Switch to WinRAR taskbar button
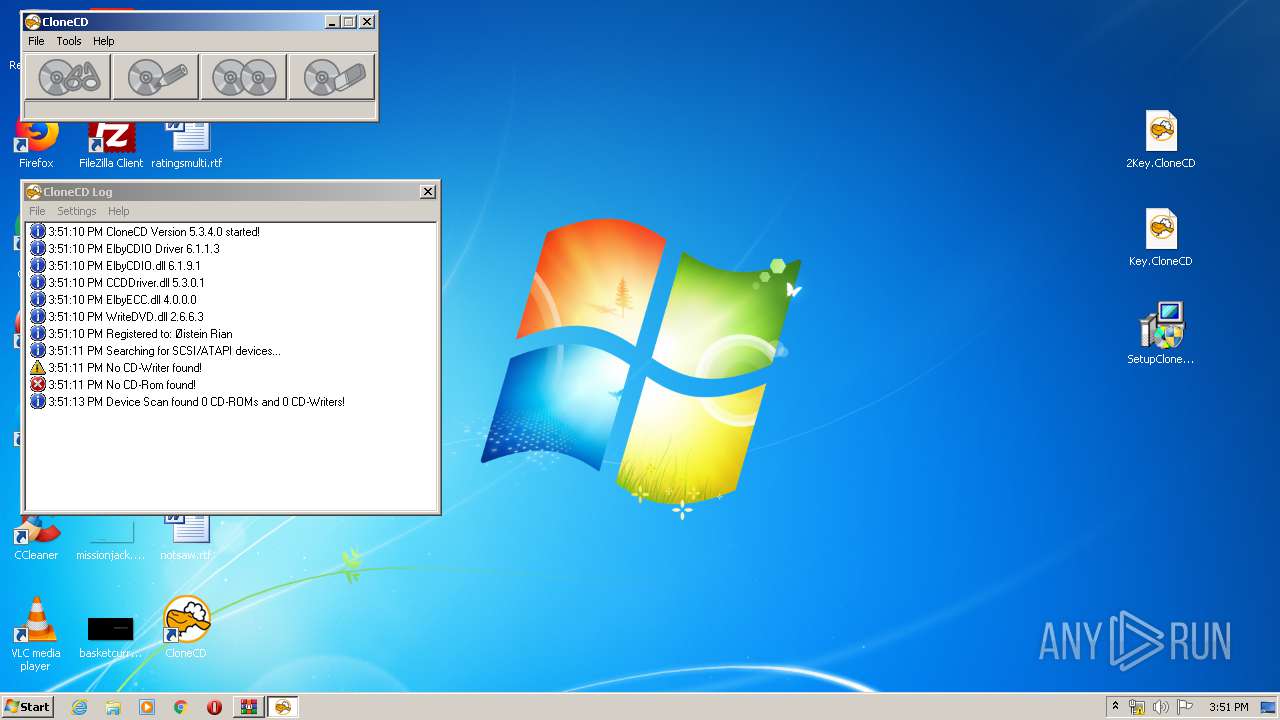Viewport: 1280px width, 720px height. tap(248, 707)
